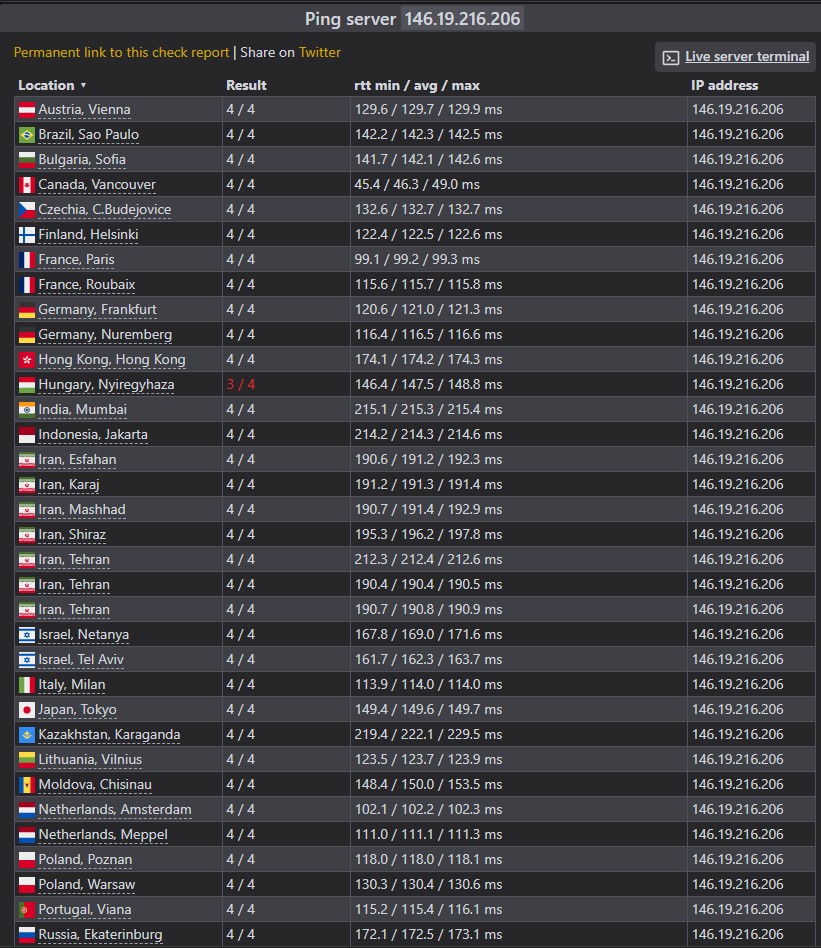The width and height of the screenshot is (821, 948).
Task: Click the Japan flag icon
Action: [x=27, y=710]
